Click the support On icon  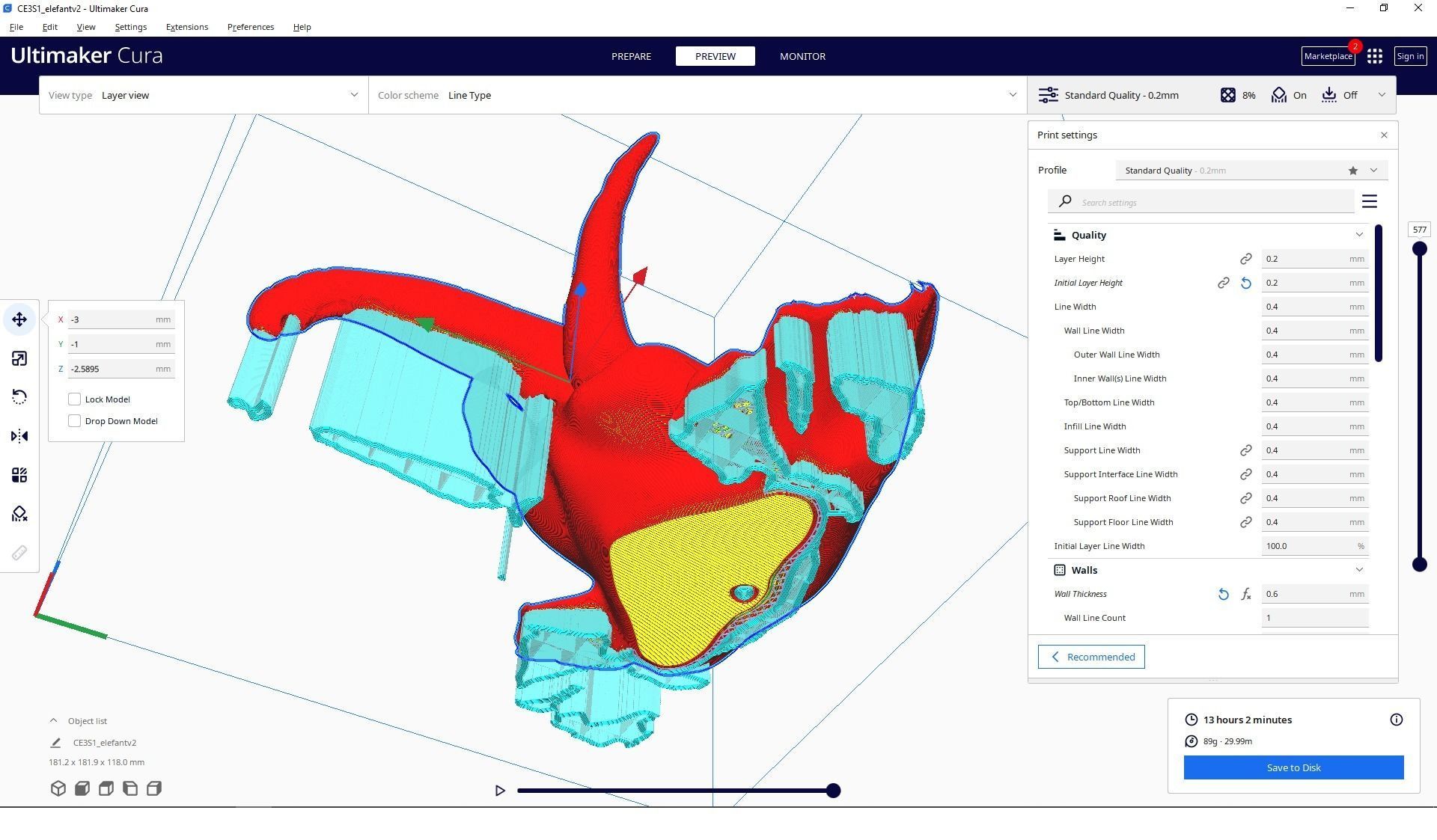pos(1278,95)
